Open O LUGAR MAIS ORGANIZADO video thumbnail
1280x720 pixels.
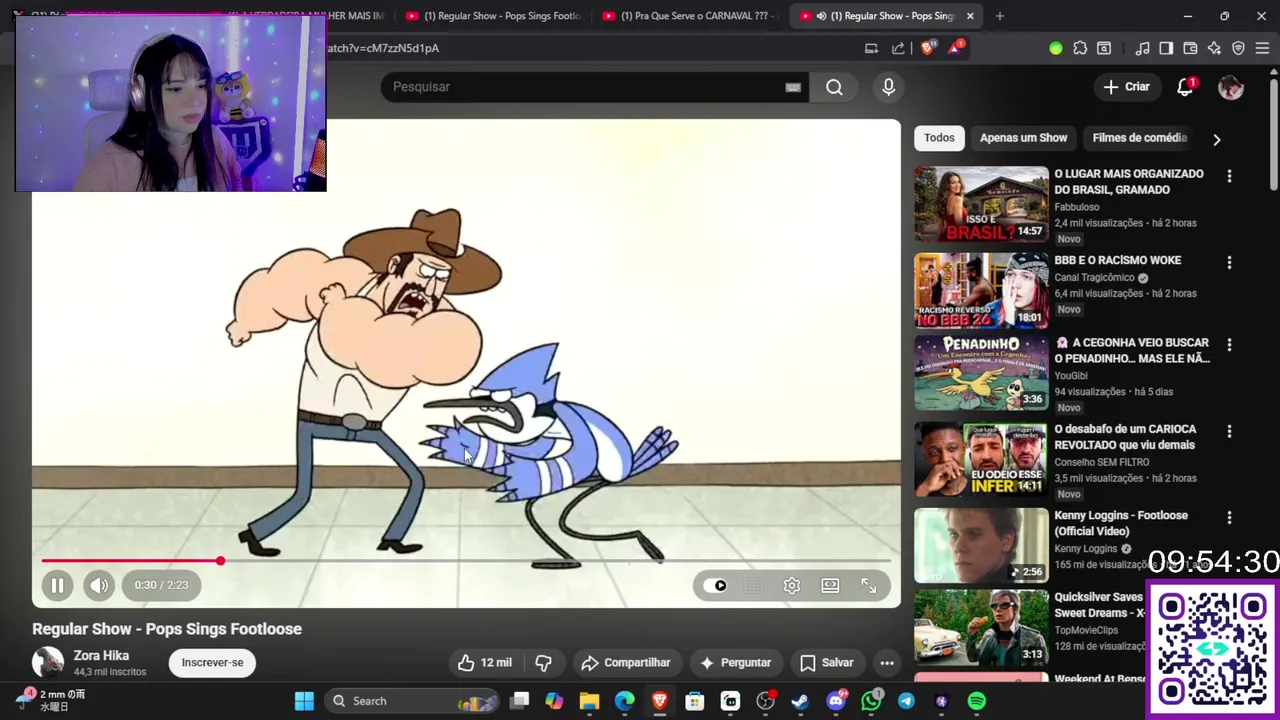981,204
